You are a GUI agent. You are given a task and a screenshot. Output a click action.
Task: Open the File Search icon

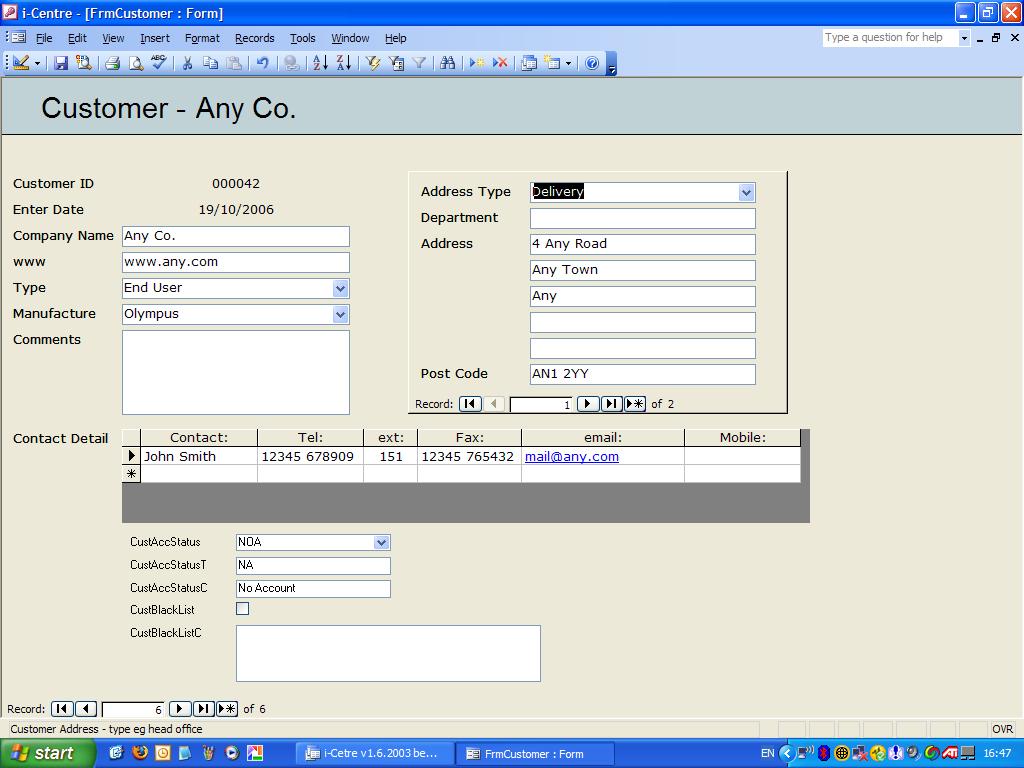click(x=83, y=63)
